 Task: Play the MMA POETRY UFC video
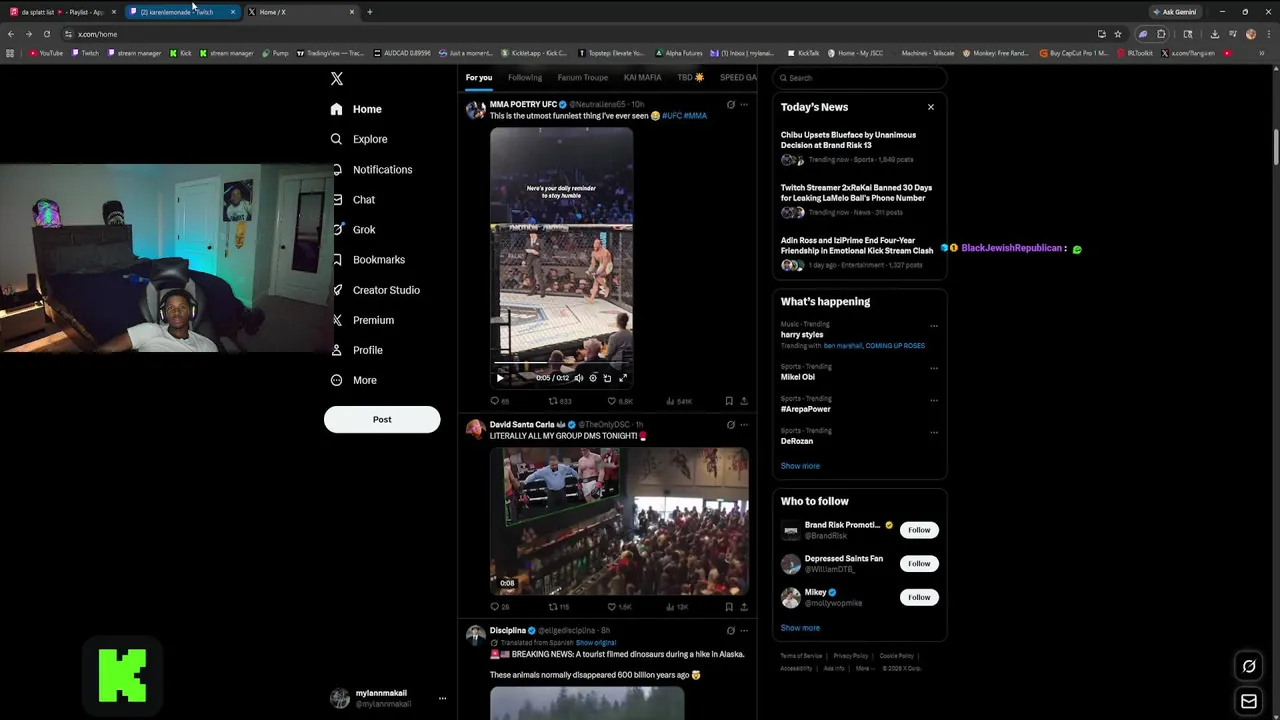click(x=500, y=378)
